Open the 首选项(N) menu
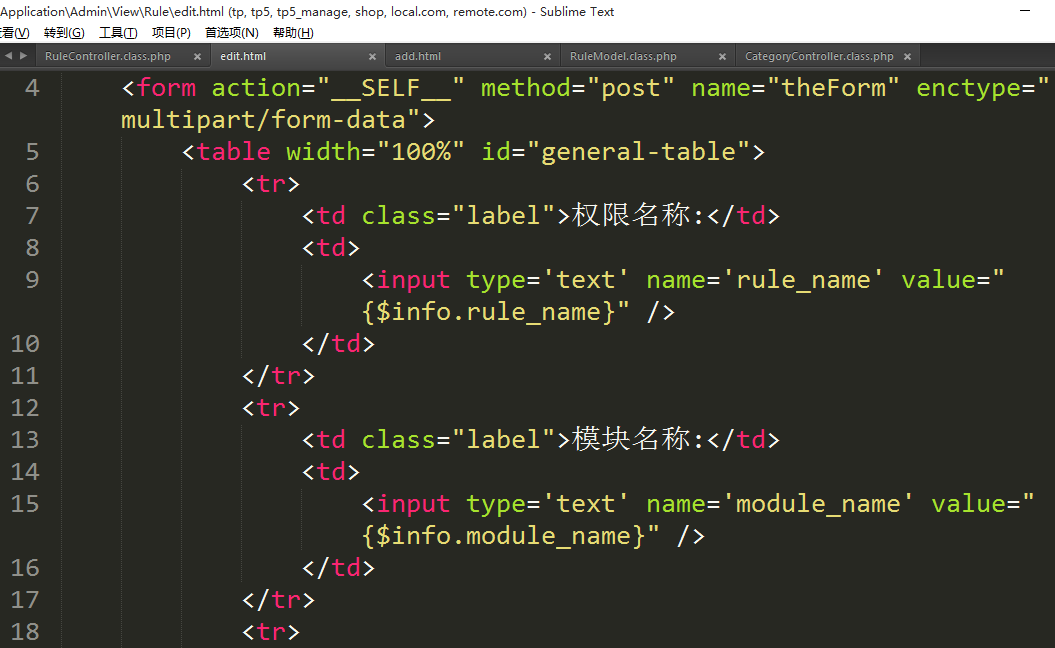This screenshot has height=648, width=1055. click(231, 33)
